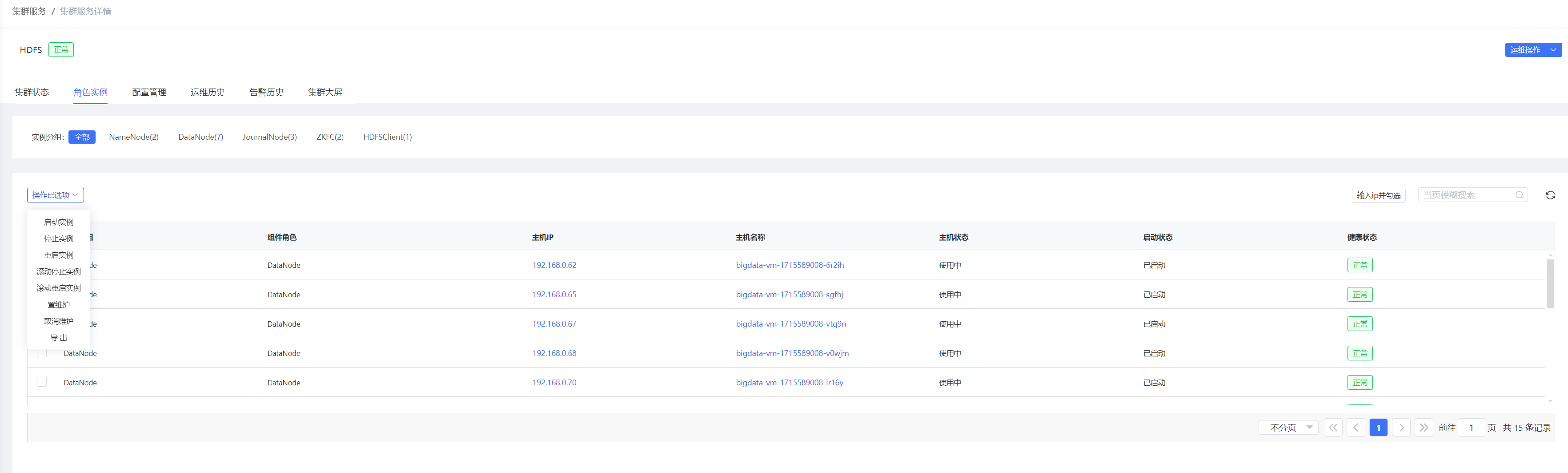
Task: Go to the next page arrow
Action: tap(1401, 427)
